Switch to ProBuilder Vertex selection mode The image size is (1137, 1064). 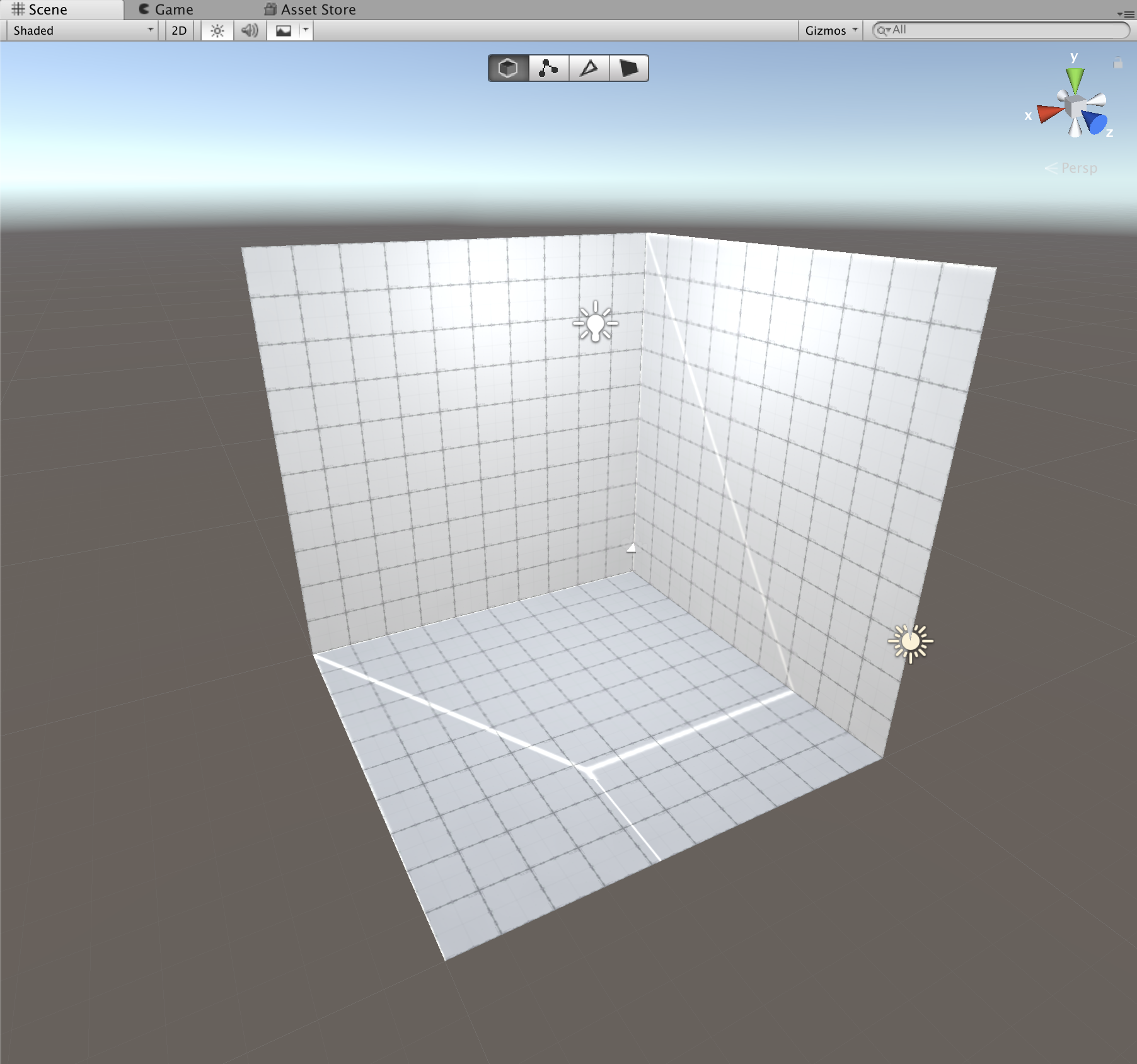[x=548, y=68]
